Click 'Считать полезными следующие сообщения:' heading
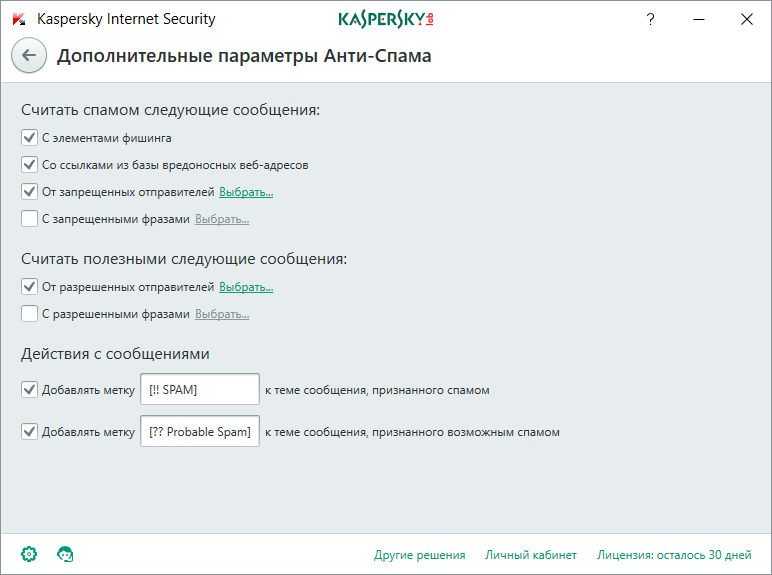This screenshot has width=772, height=575. click(184, 259)
